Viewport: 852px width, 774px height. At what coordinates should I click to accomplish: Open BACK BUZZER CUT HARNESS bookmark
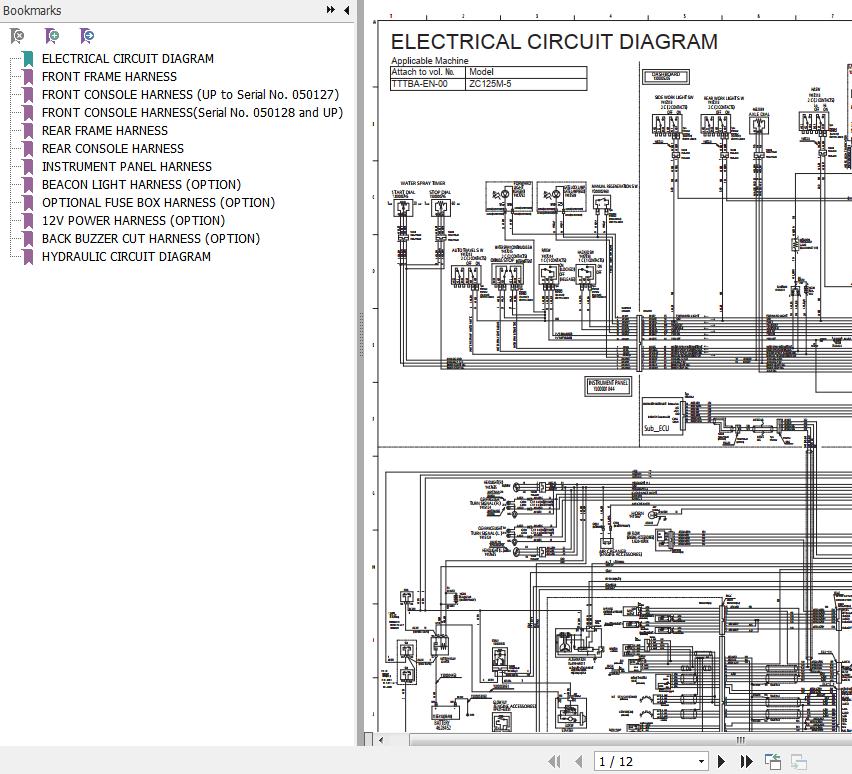coord(151,238)
